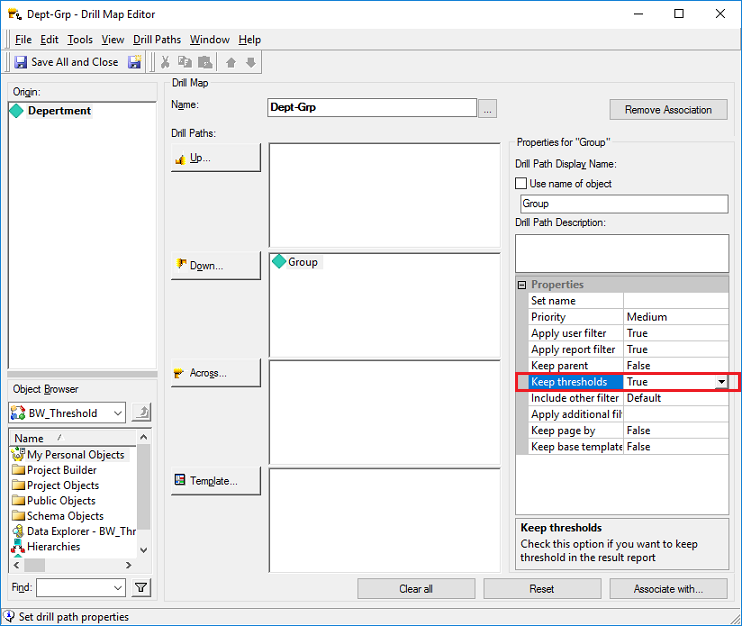Open the Find combo box dropdown
742x626 pixels.
coord(118,588)
